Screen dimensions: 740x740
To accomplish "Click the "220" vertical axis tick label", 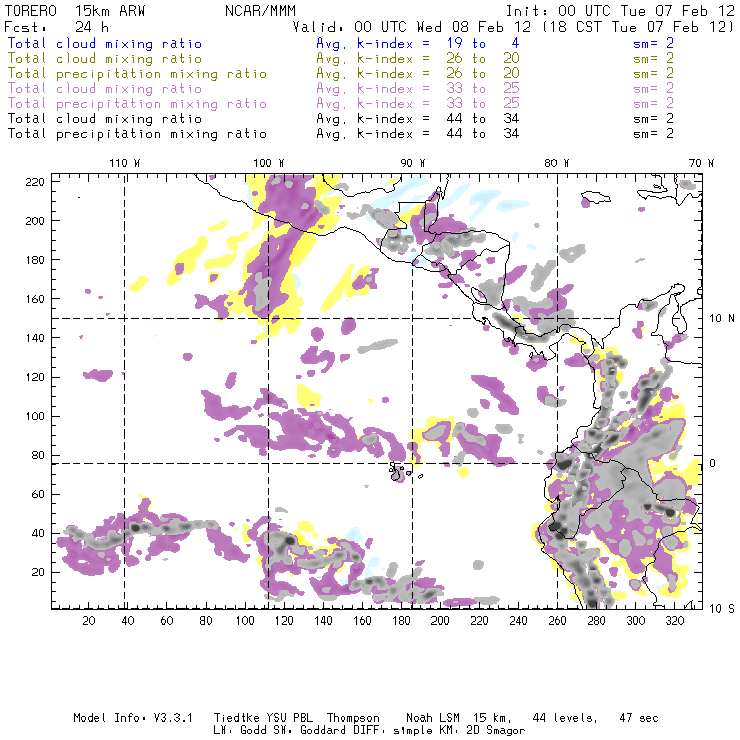I will coord(35,182).
